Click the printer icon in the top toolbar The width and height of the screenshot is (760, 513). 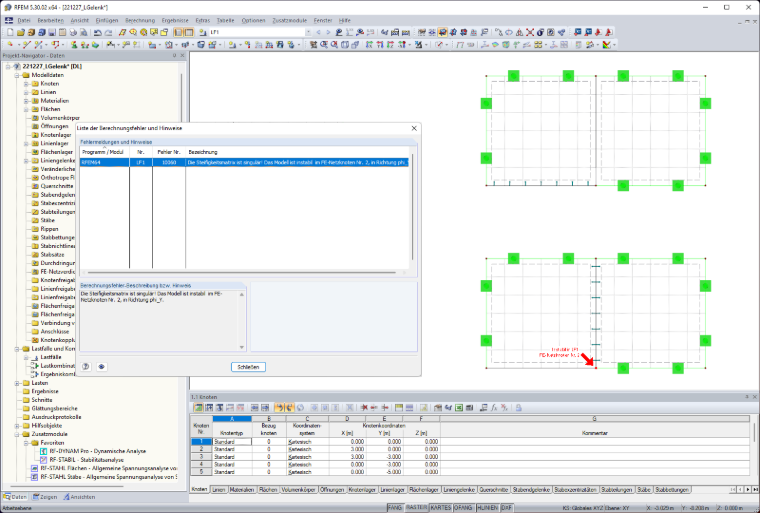pyautogui.click(x=73, y=32)
